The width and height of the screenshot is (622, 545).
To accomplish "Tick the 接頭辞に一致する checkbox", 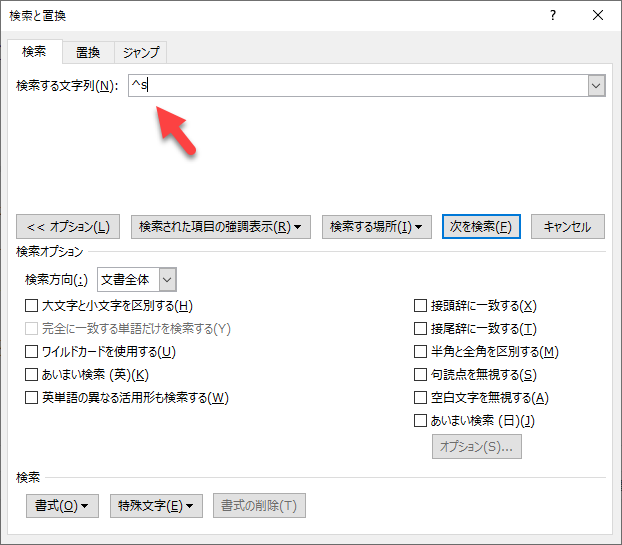I will pos(421,306).
